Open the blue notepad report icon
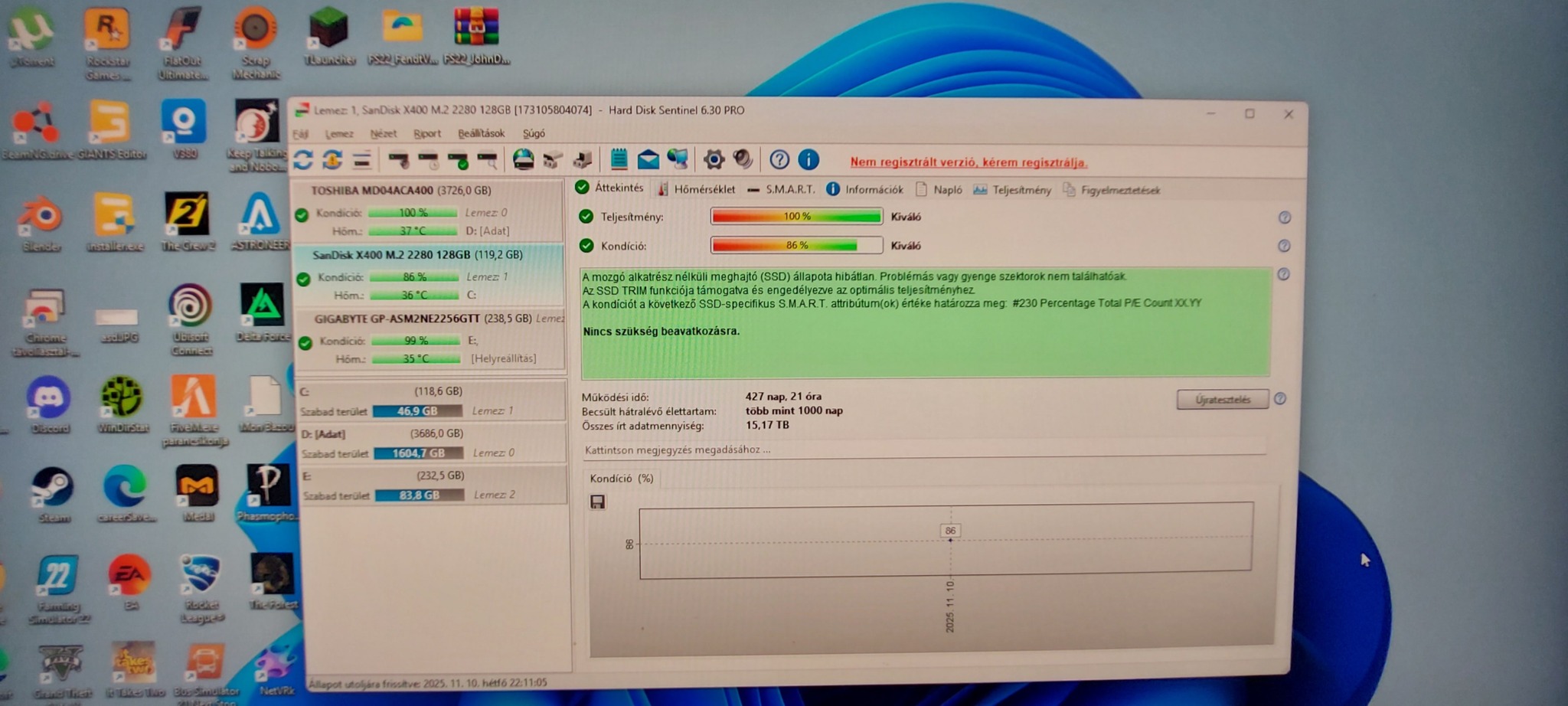 619,159
